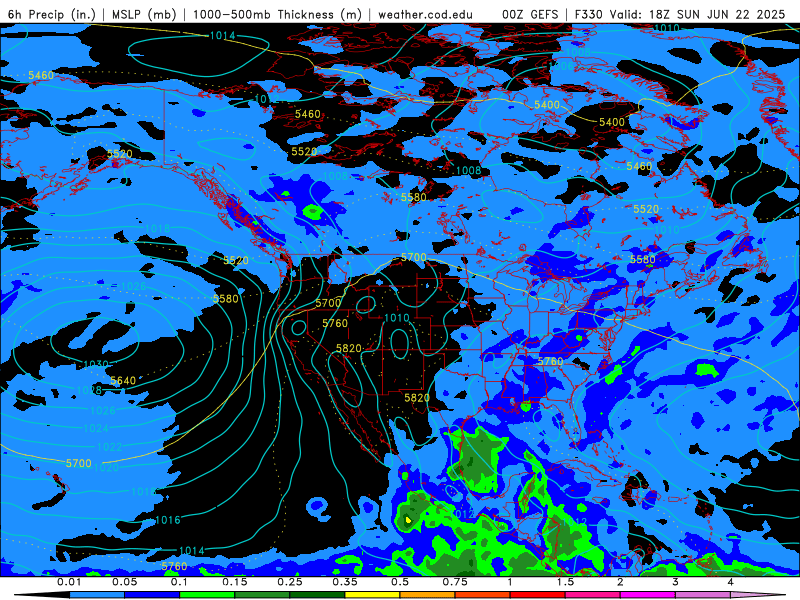Click the 1.5 value on precipitation scale

565,583
